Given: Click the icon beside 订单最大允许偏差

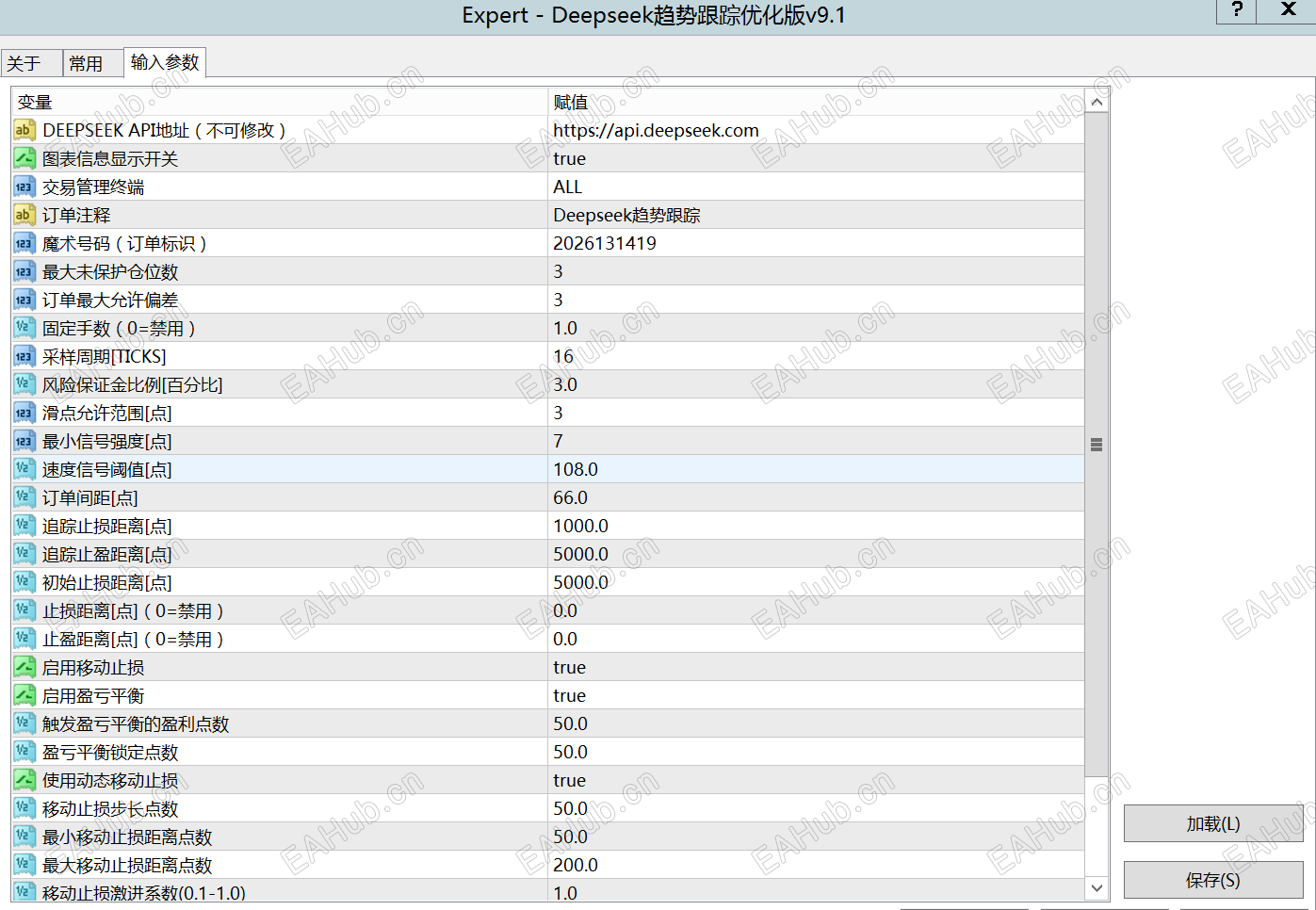Looking at the screenshot, I should coord(24,300).
